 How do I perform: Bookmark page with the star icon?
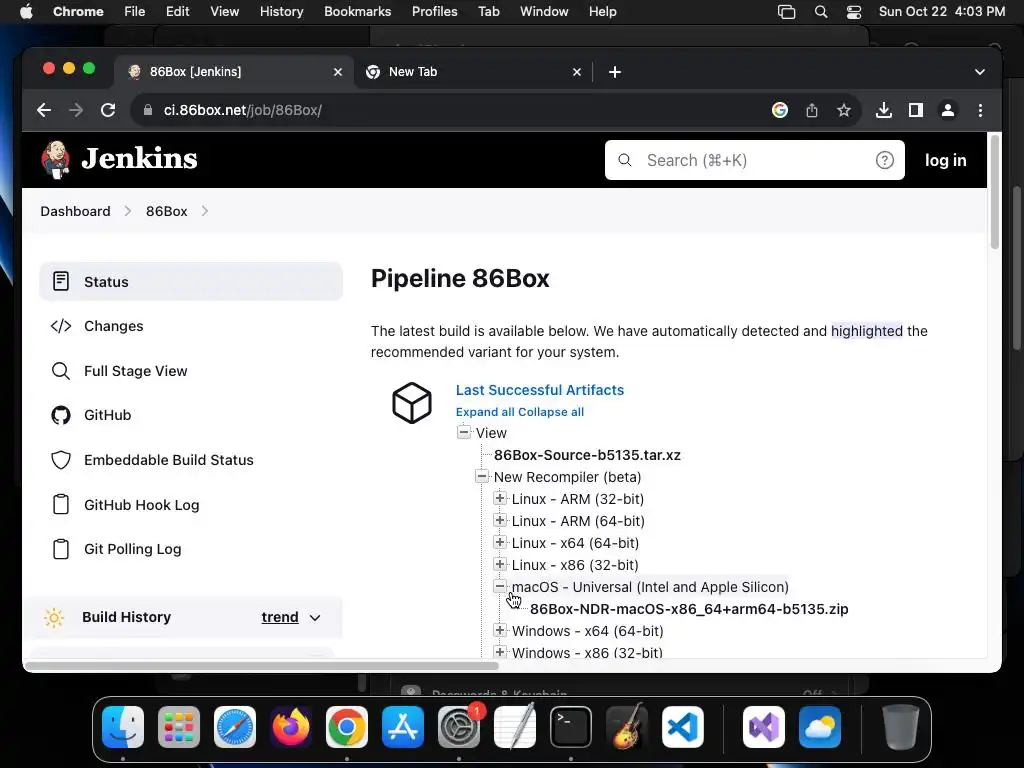(844, 110)
